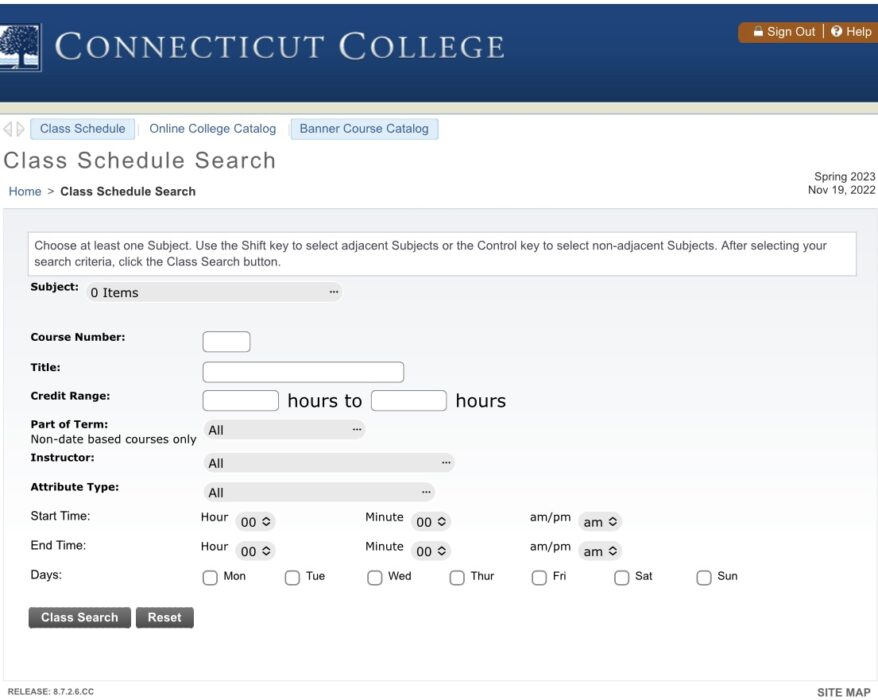This screenshot has width=878, height=700.
Task: Open the Site Map link
Action: [x=843, y=692]
